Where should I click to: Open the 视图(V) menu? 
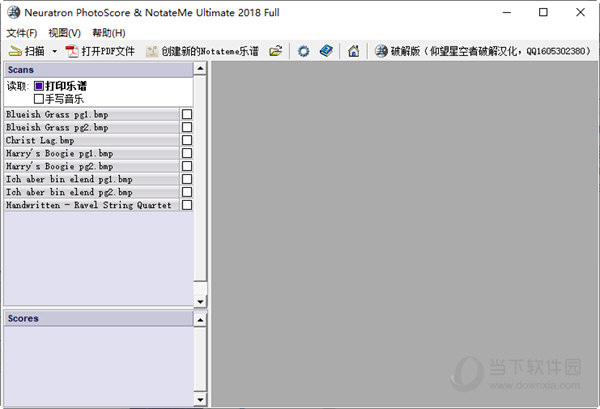[x=65, y=33]
